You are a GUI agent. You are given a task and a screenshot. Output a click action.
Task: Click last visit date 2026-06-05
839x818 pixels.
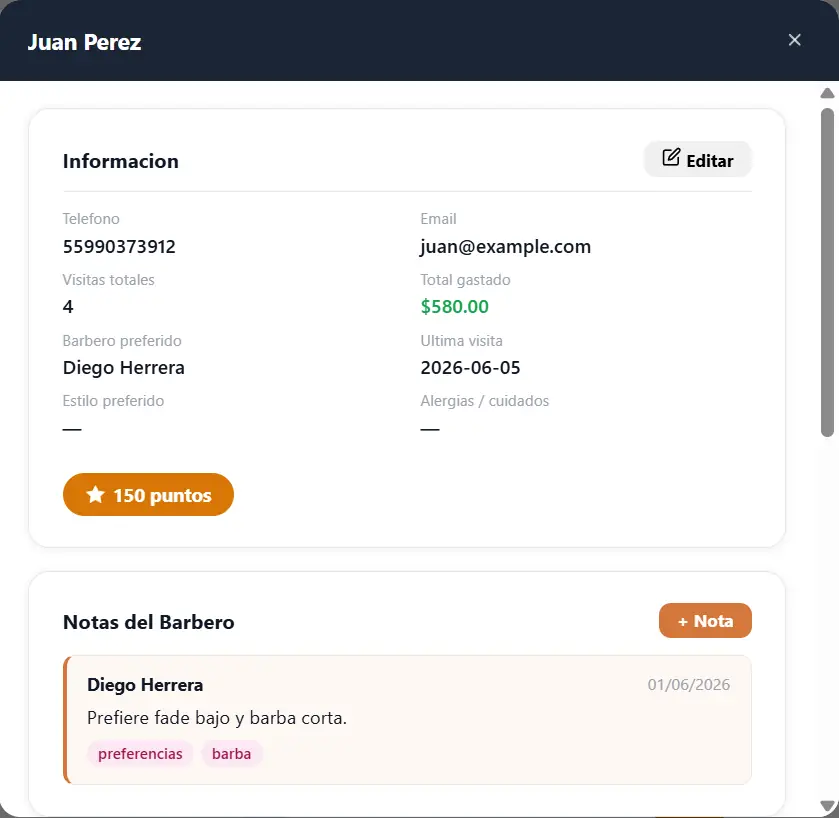pyautogui.click(x=470, y=368)
